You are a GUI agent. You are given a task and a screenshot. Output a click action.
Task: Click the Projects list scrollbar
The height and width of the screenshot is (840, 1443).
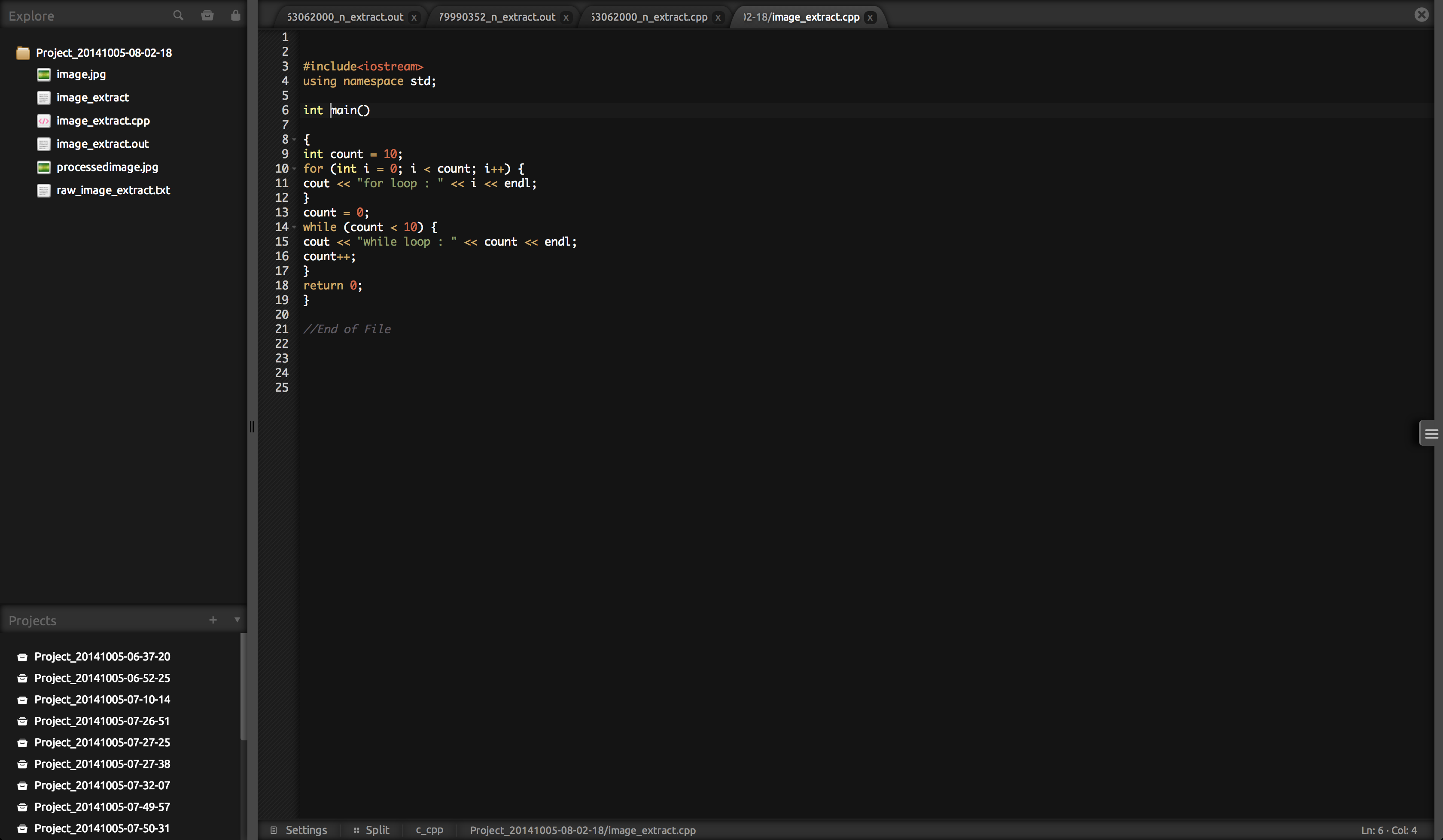pos(244,687)
